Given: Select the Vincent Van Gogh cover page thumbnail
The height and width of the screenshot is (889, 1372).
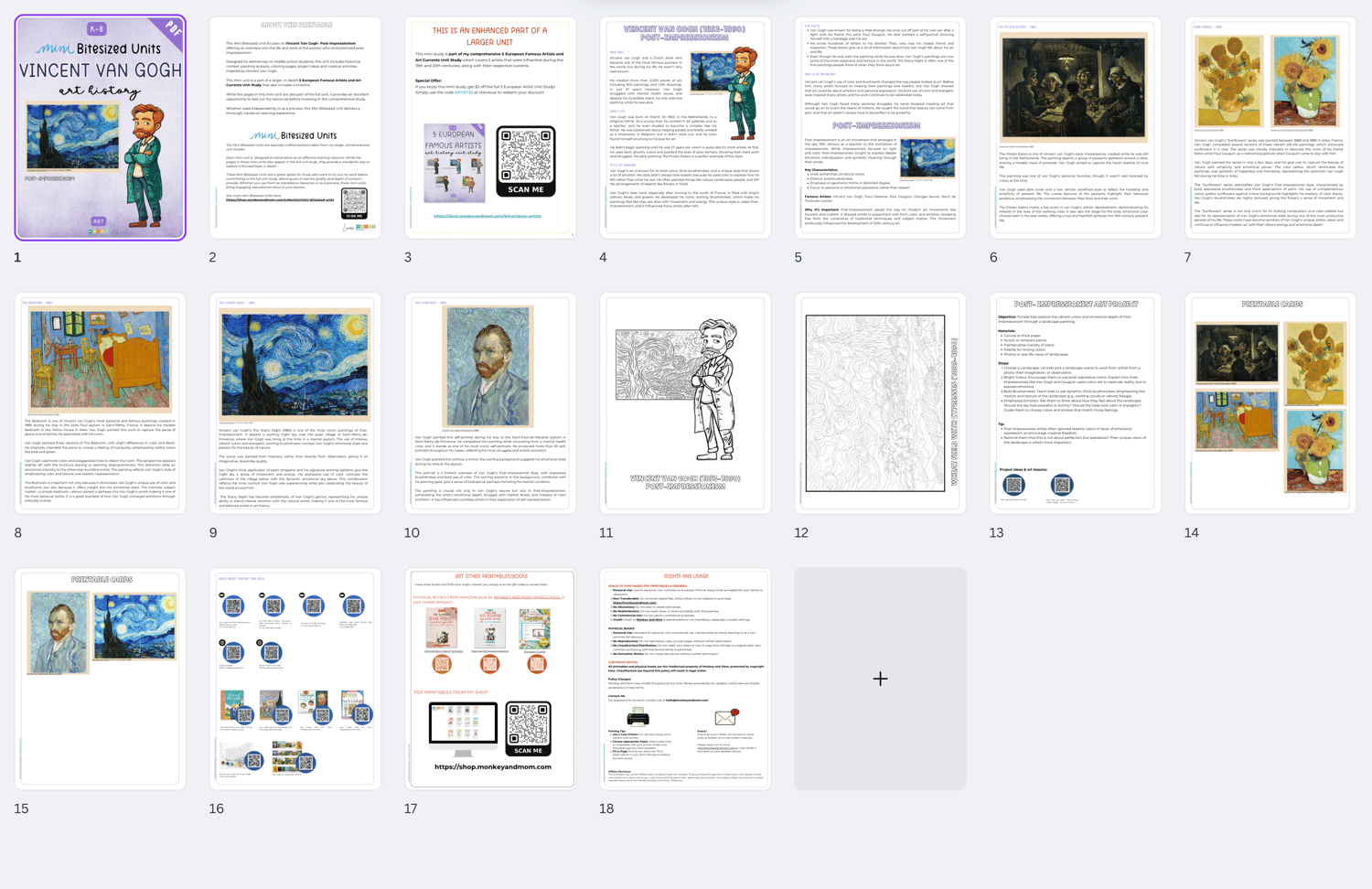Looking at the screenshot, I should tap(100, 128).
